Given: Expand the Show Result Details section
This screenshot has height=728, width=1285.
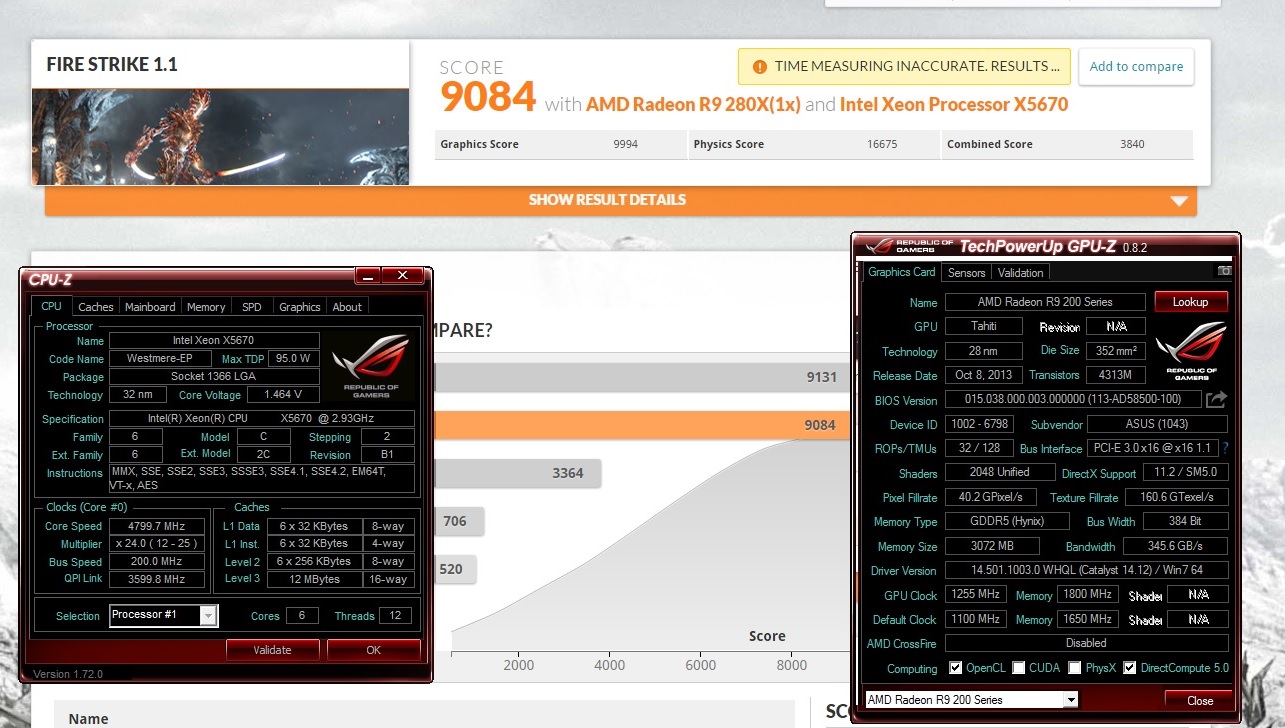Looking at the screenshot, I should click(620, 200).
